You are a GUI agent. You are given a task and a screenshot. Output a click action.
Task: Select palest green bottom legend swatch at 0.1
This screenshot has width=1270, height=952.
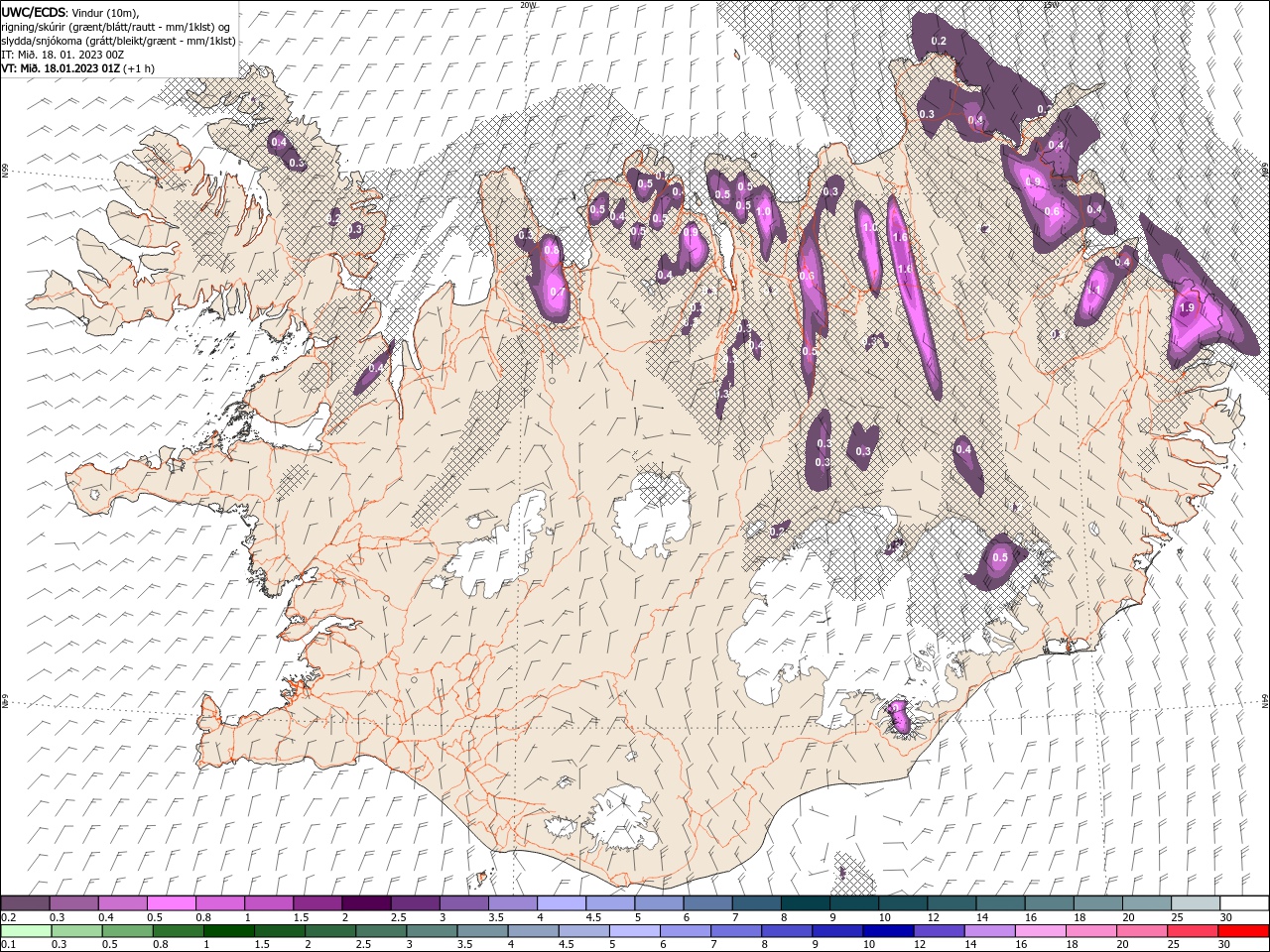[x=26, y=931]
